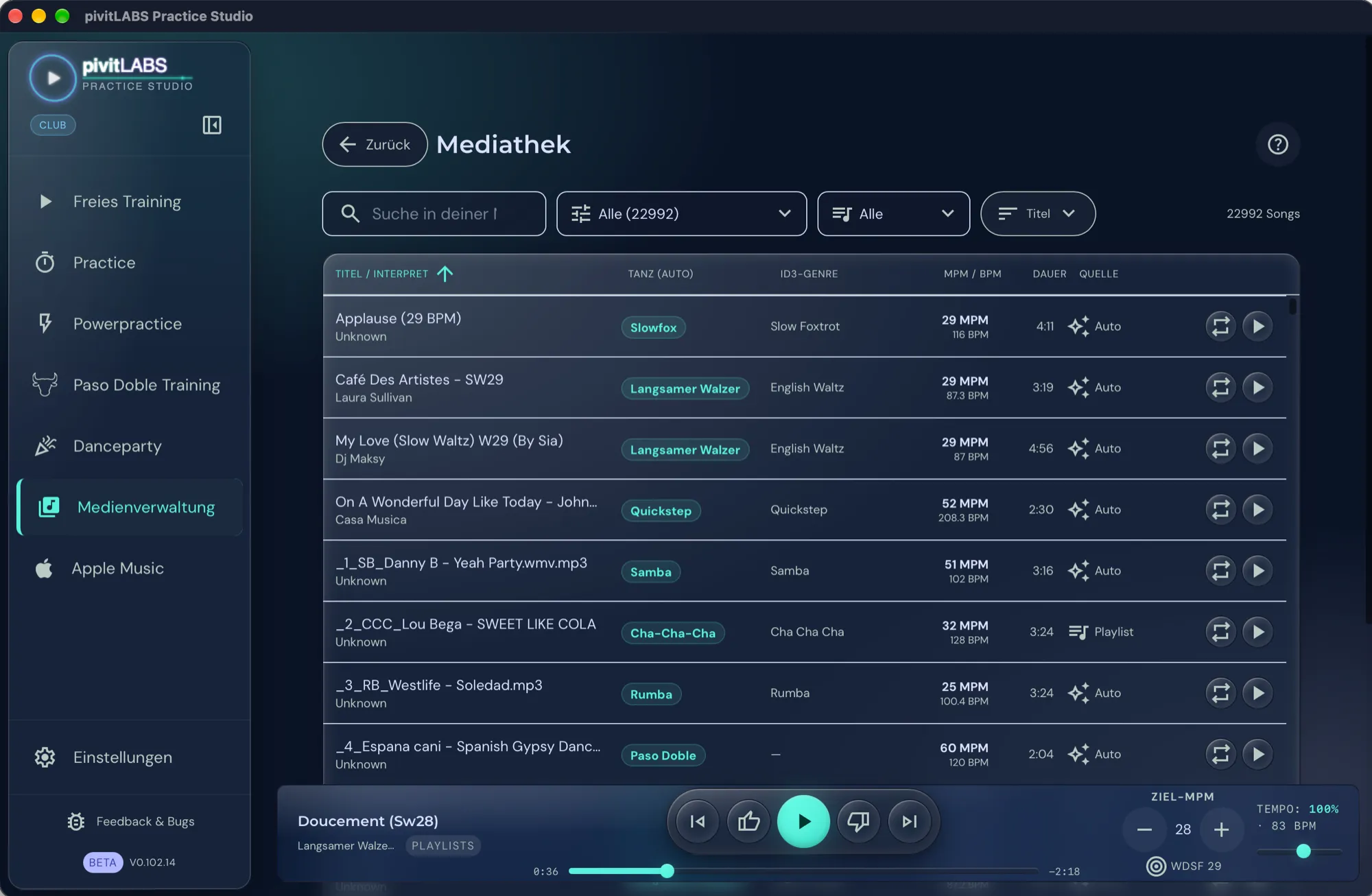Open Practice in sidebar
This screenshot has width=1372, height=896.
(130, 263)
